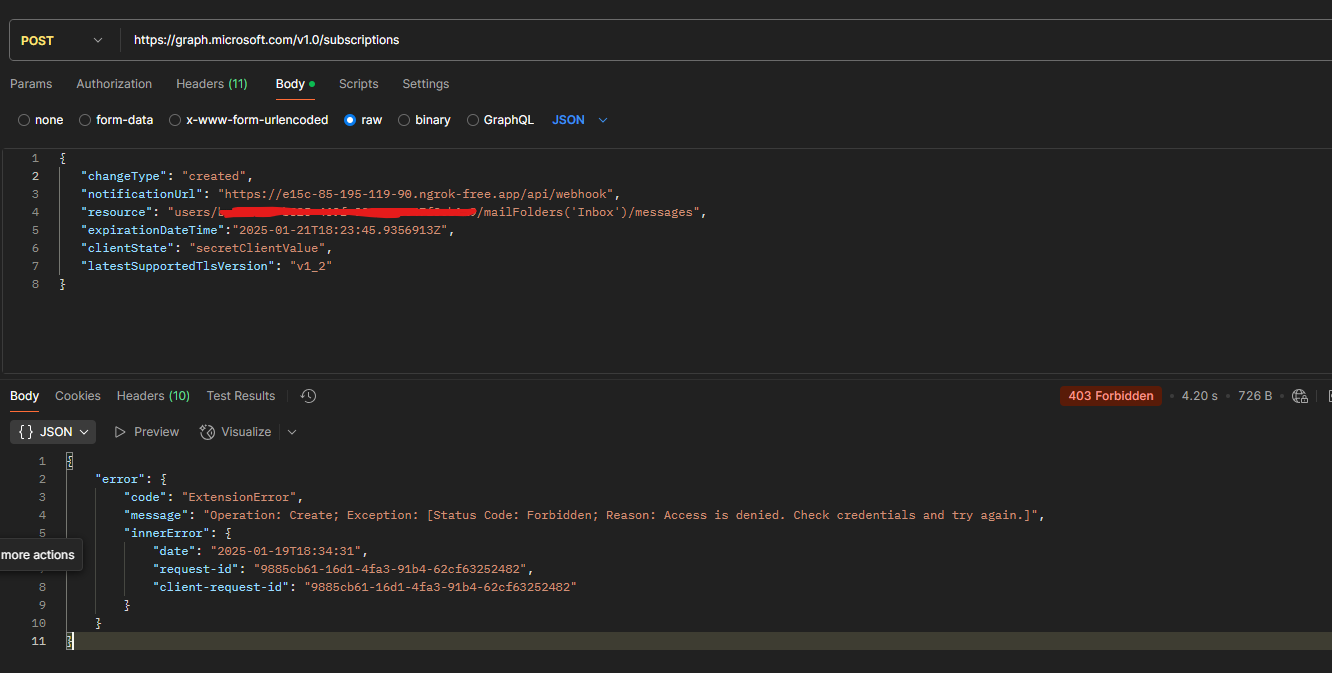Open the response history clock icon
The height and width of the screenshot is (673, 1332).
pos(308,396)
